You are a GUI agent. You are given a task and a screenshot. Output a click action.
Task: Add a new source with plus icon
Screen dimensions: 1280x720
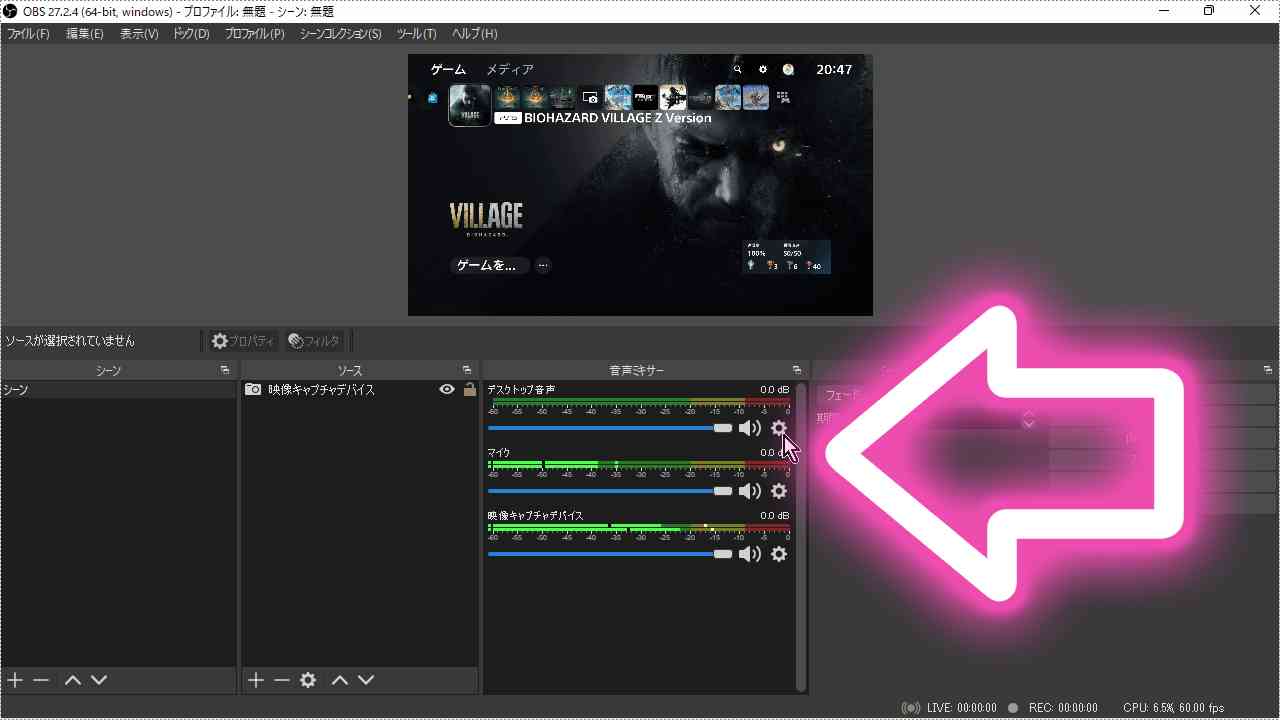(x=256, y=680)
